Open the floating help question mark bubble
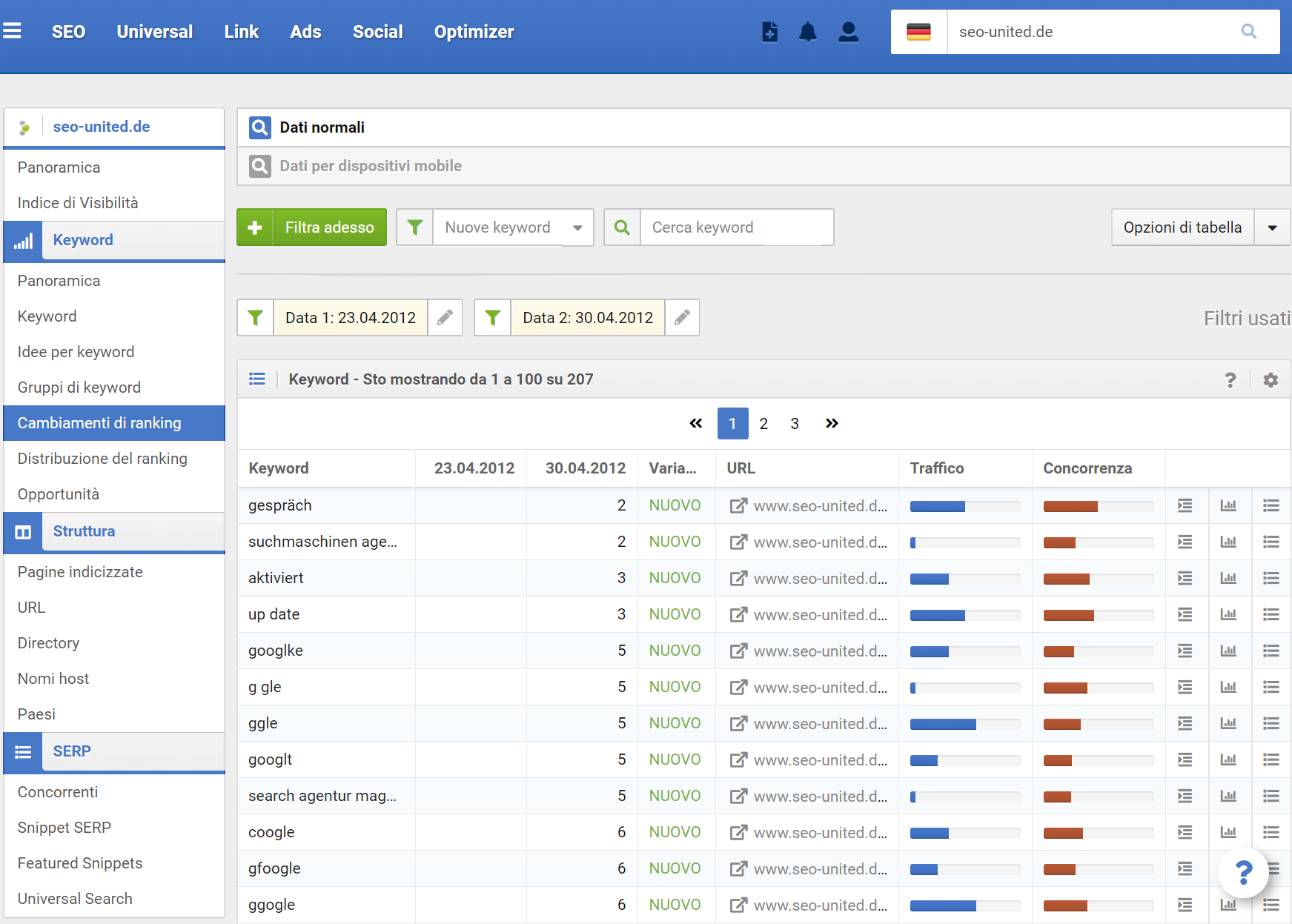Viewport: 1292px width, 924px height. click(1244, 872)
